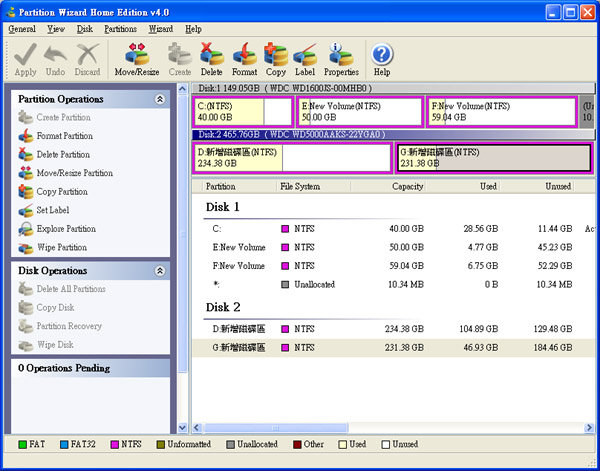Select the C: partition block in disk map

pos(244,112)
